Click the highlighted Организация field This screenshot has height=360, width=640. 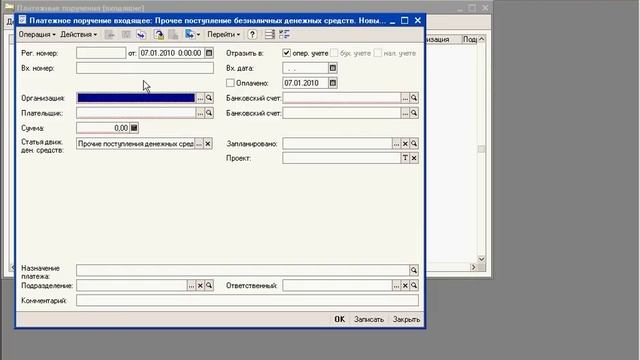click(x=136, y=98)
